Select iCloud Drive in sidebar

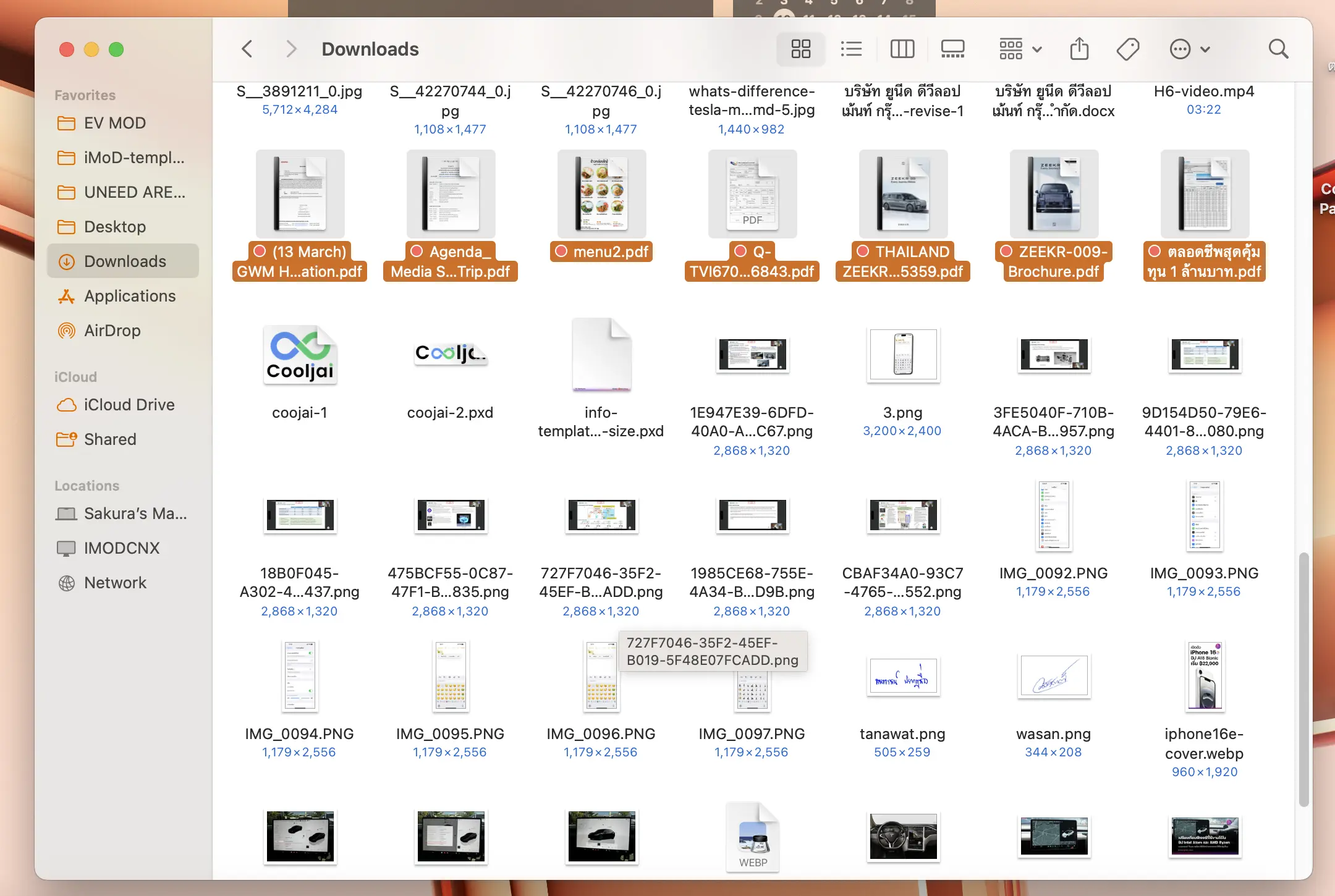pyautogui.click(x=129, y=405)
